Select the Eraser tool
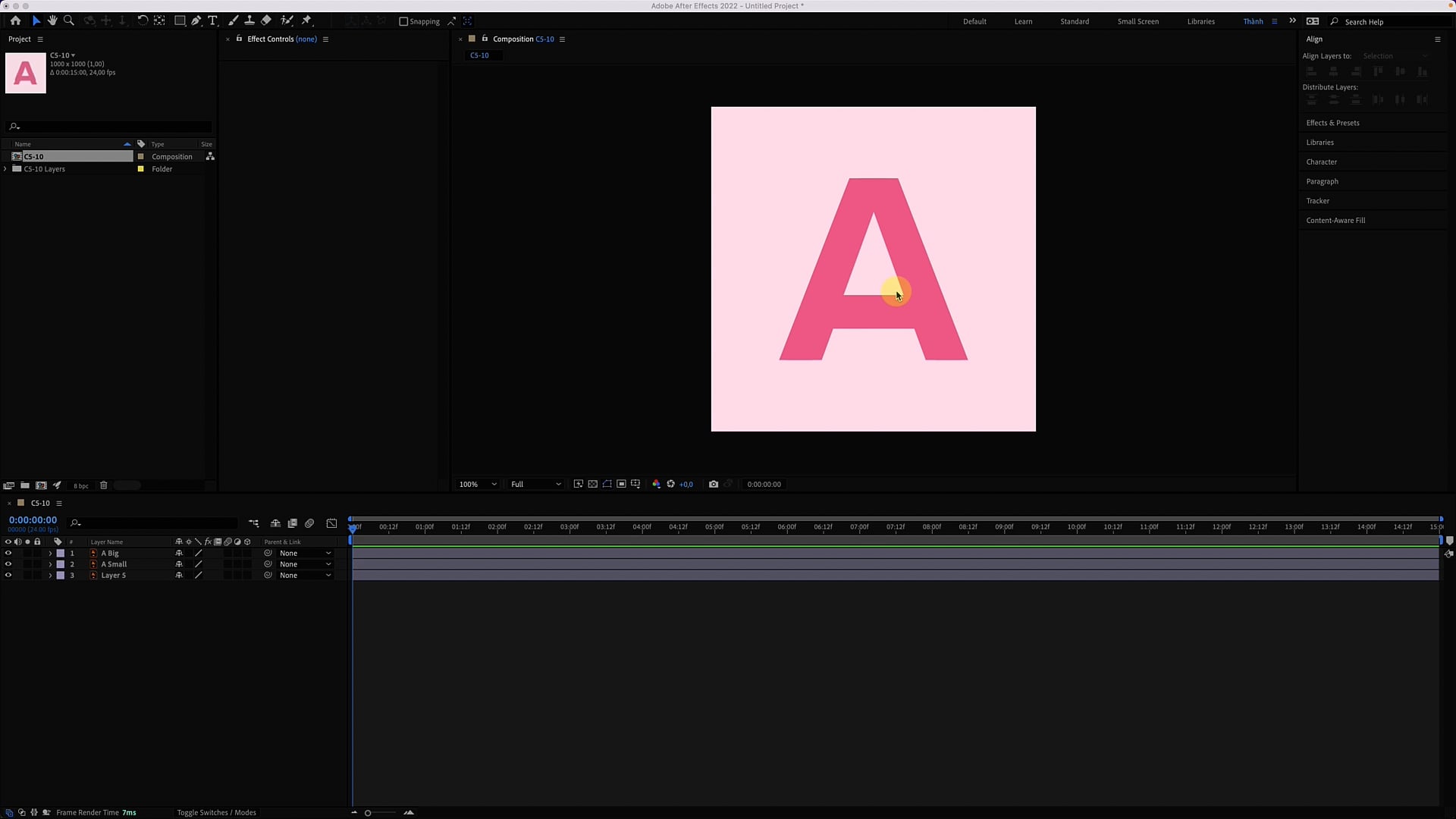1456x819 pixels. (266, 20)
